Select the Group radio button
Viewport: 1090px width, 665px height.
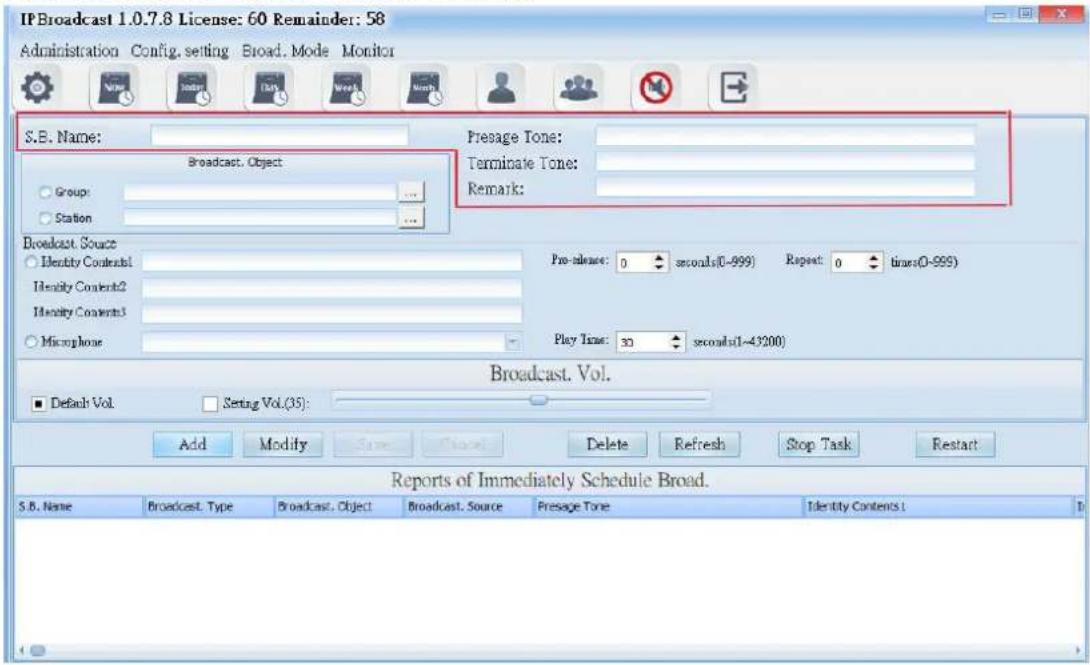pyautogui.click(x=46, y=192)
